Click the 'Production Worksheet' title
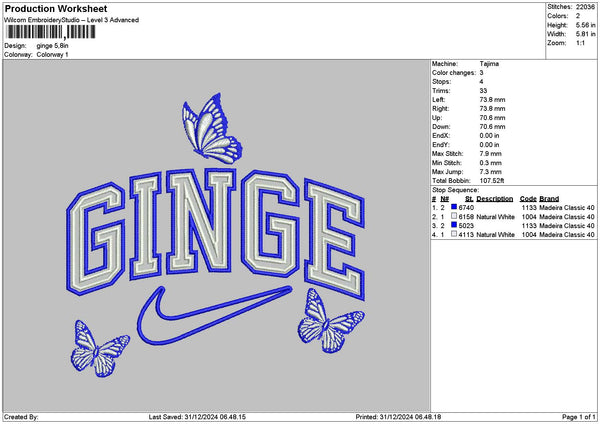 pos(56,9)
